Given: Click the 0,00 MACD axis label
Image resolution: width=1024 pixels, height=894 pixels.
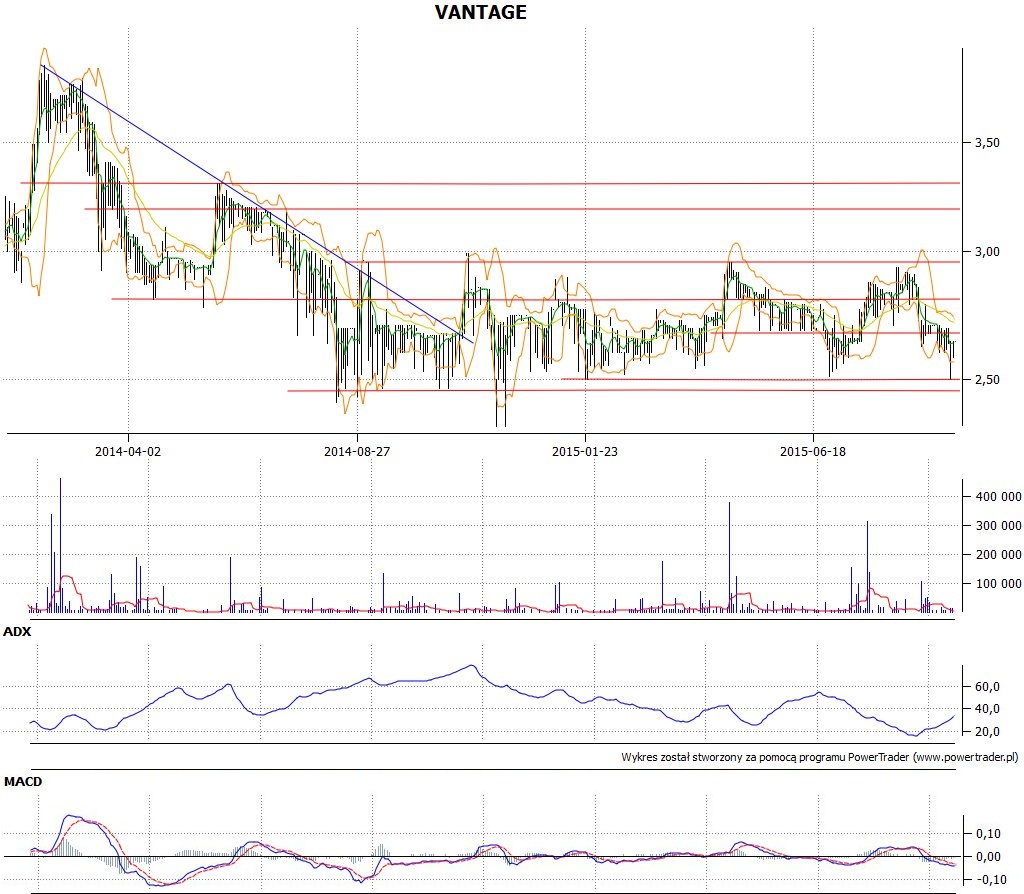Looking at the screenshot, I should [x=988, y=857].
